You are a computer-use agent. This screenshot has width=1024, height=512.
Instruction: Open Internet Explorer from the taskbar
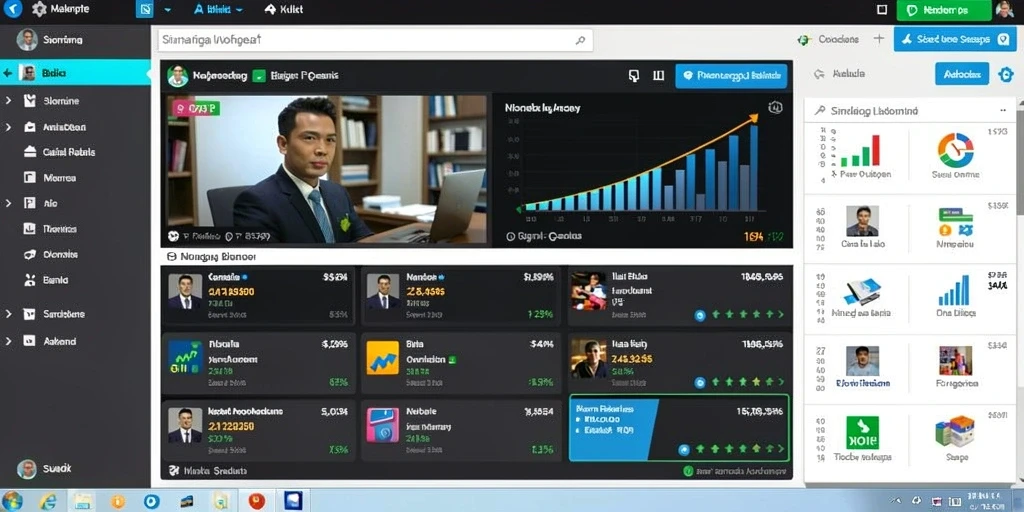point(47,501)
